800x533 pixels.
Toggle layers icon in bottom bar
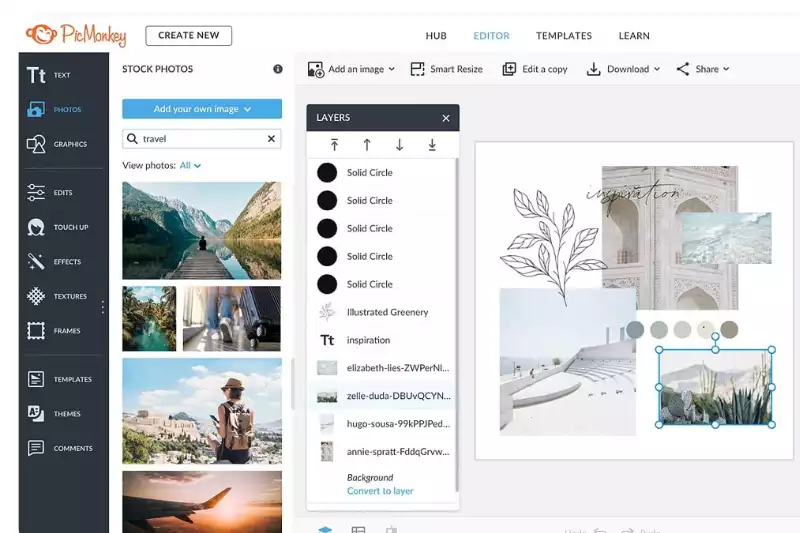pyautogui.click(x=325, y=529)
